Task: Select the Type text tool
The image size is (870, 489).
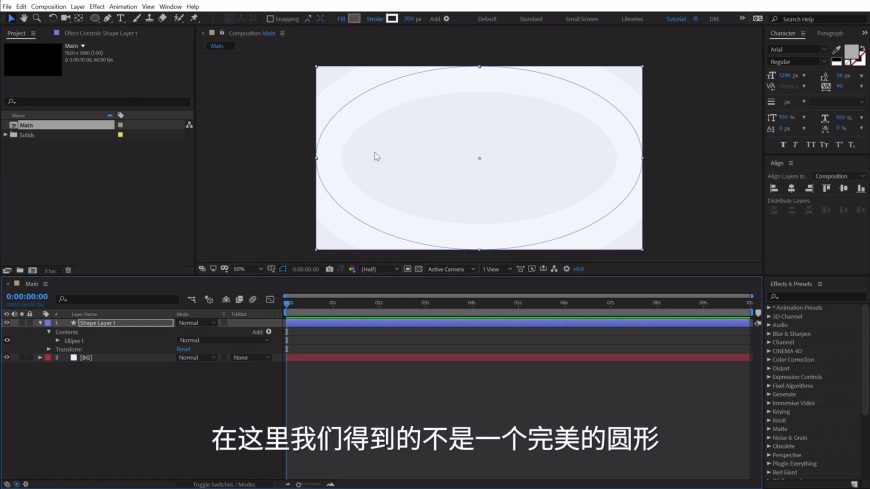Action: pos(120,18)
